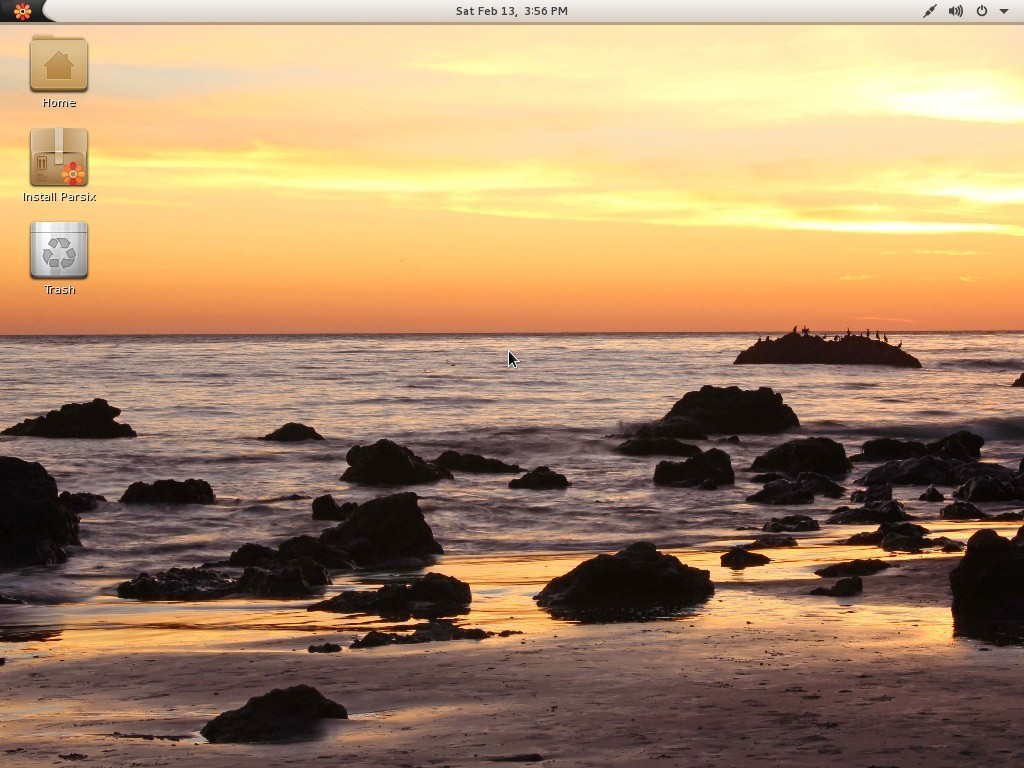Screen dimensions: 1024x768
Task: Click blank panel space left of the clock
Action: click(250, 11)
